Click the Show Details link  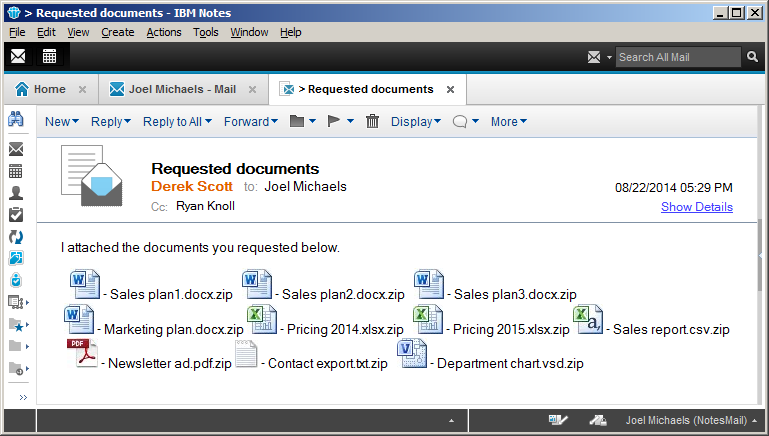(x=696, y=207)
